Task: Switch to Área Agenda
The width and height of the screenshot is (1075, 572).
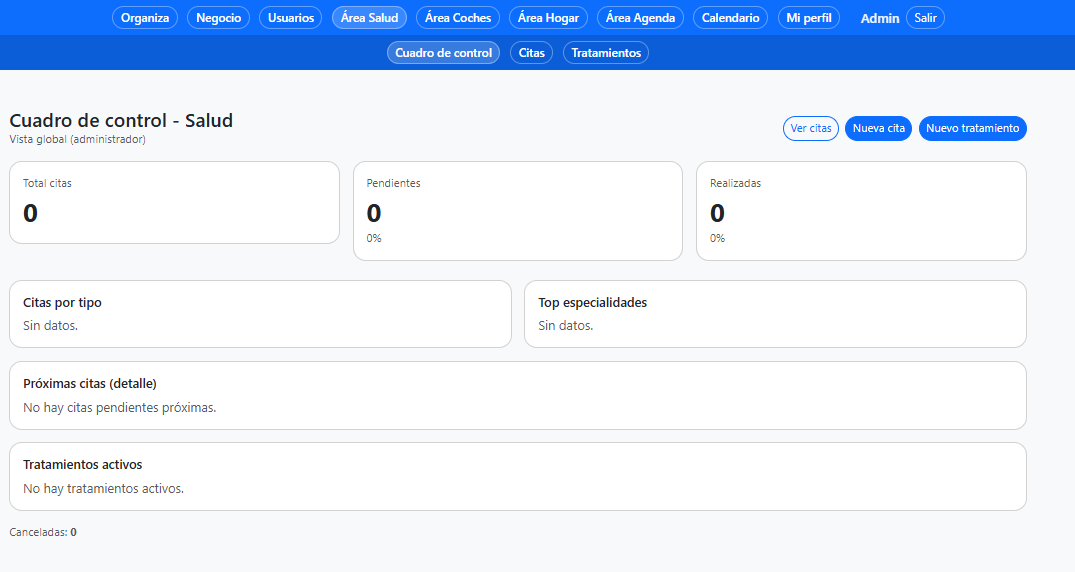Action: click(640, 18)
